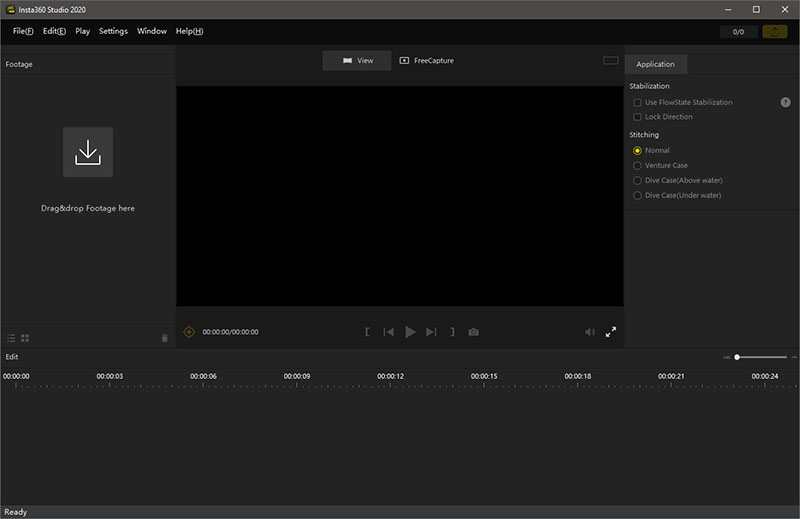Take a snapshot with camera icon
Image resolution: width=800 pixels, height=519 pixels.
point(473,332)
